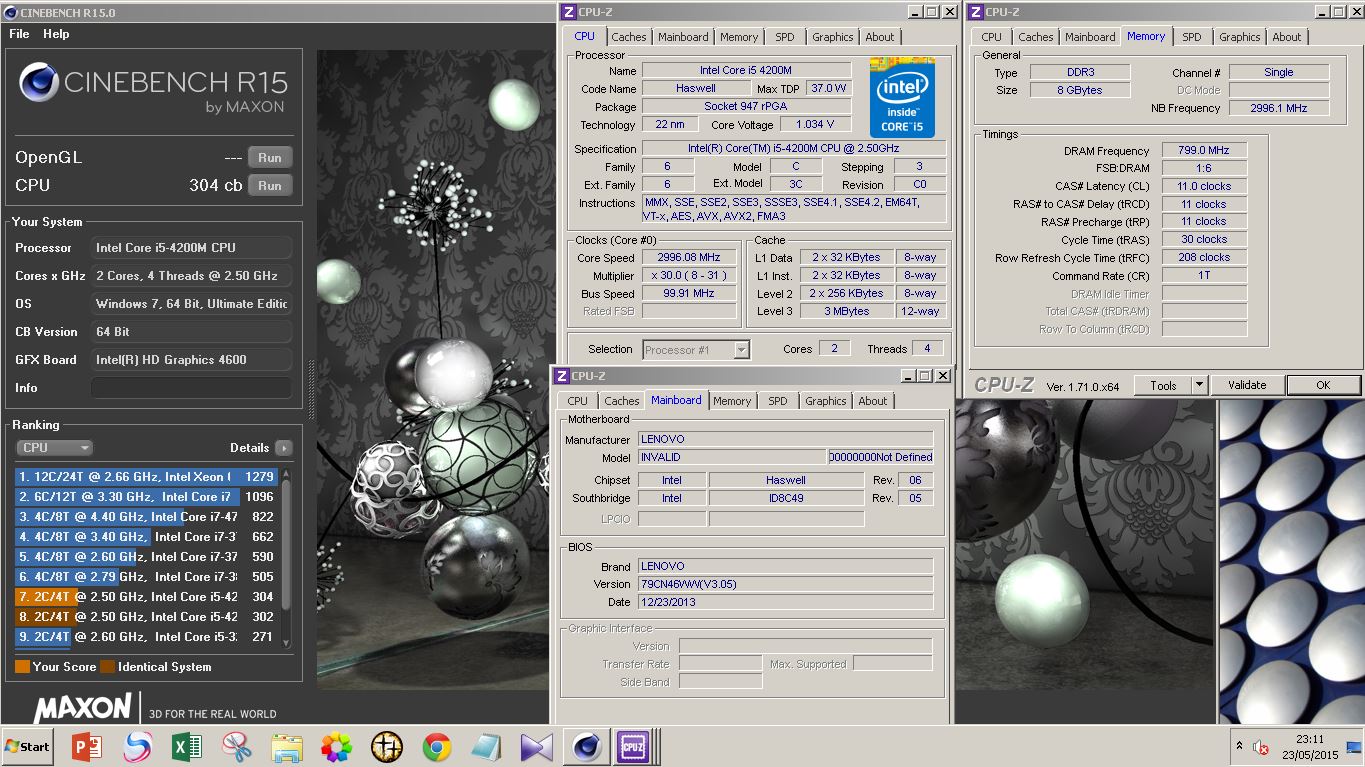Click the Validate button in CPU-Z
The image size is (1365, 767).
tap(1247, 385)
